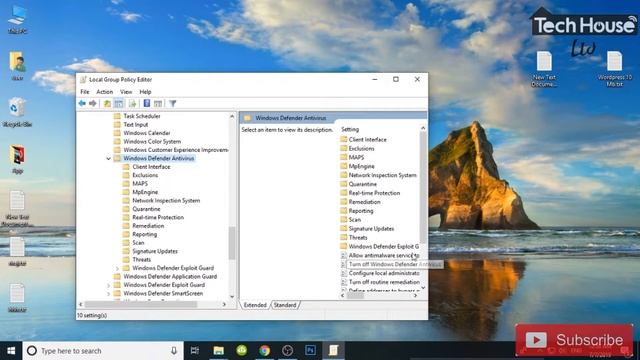The image size is (640, 360).
Task: Collapse the Windows Defender Antivirus tree node
Action: [x=109, y=158]
